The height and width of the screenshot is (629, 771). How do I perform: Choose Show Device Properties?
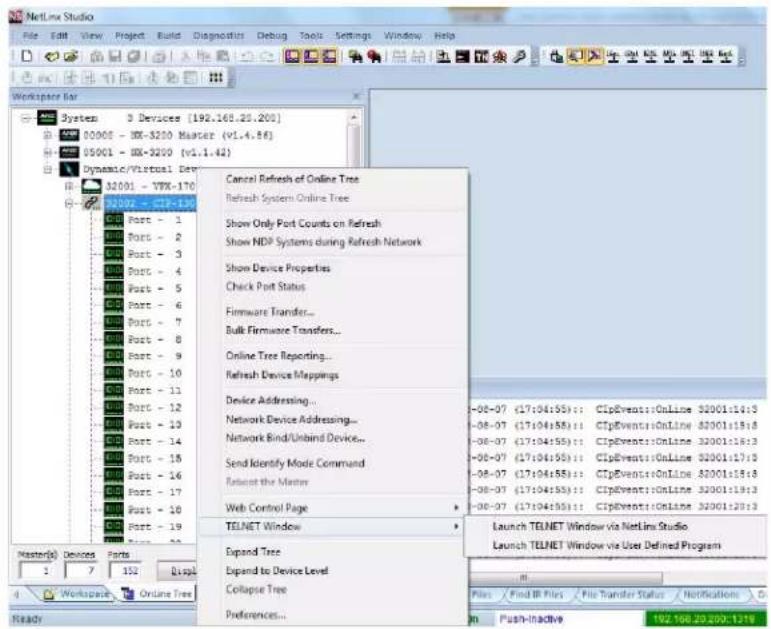pos(278,268)
